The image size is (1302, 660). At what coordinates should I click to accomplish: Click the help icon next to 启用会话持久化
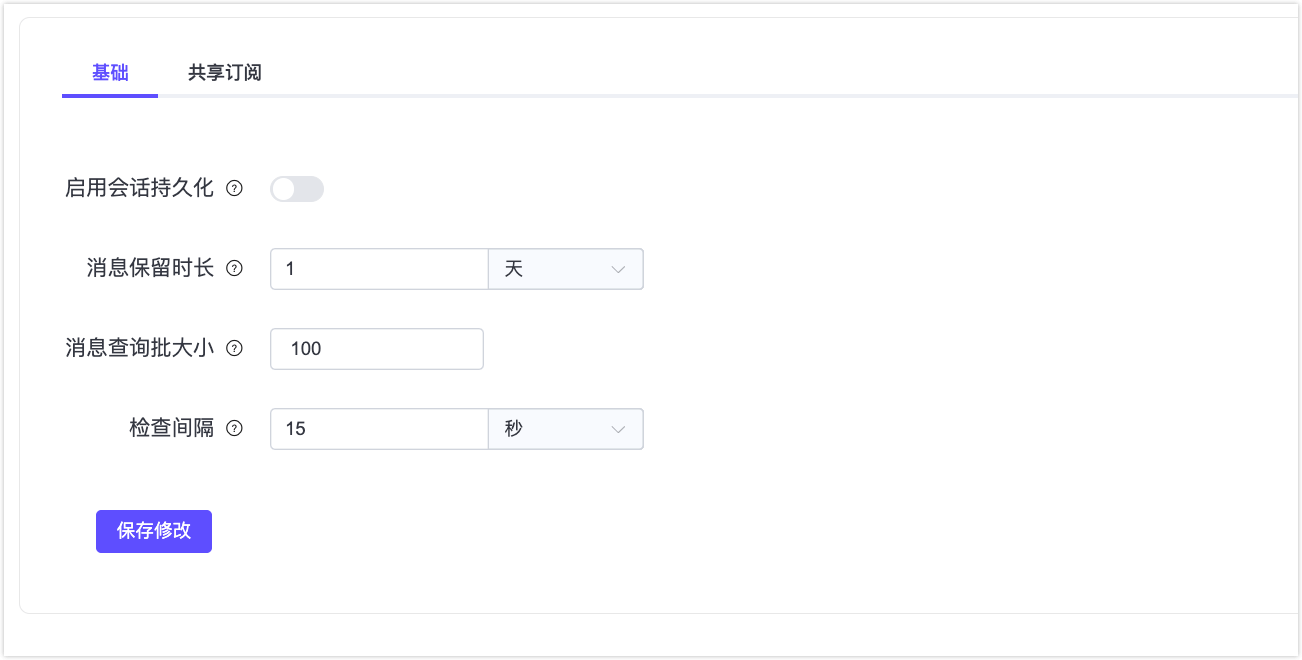235,189
